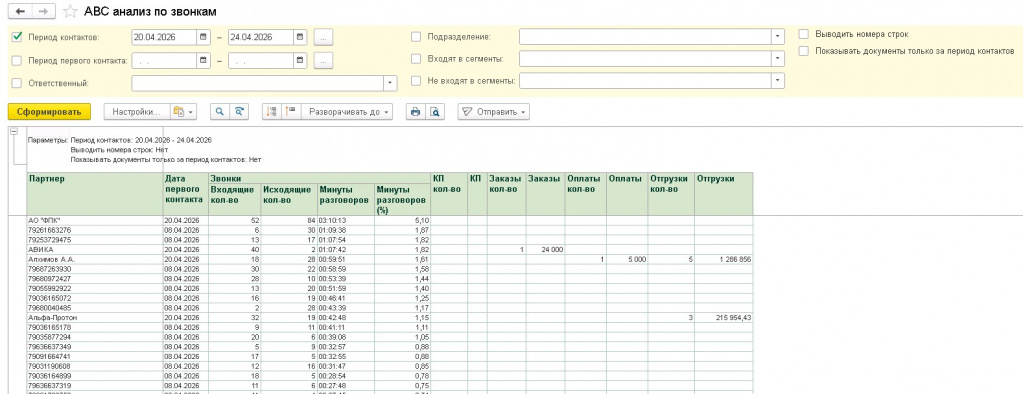This screenshot has width=1023, height=394.
Task: Expand all groups icon
Action: tap(290, 112)
